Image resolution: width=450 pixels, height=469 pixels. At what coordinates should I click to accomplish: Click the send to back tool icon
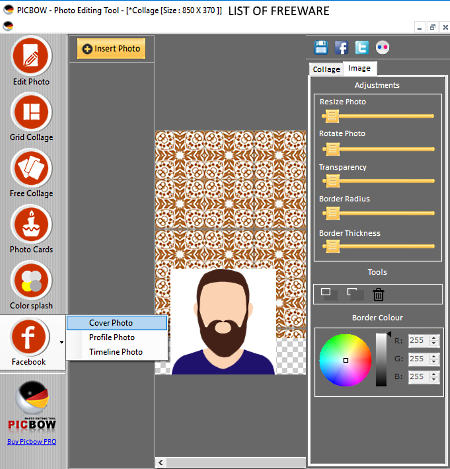pos(354,294)
